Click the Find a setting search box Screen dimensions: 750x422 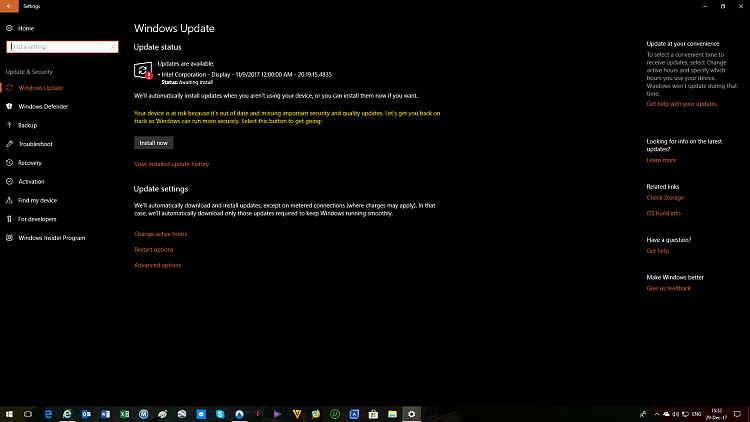point(62,47)
